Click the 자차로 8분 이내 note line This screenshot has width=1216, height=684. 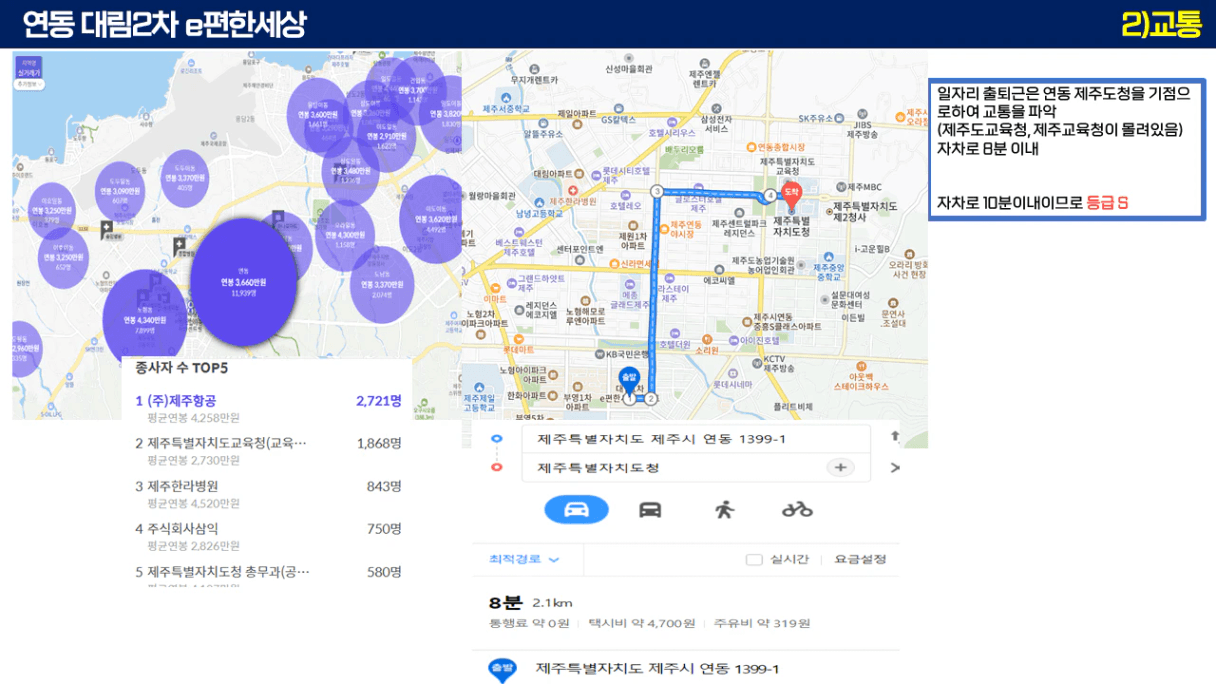click(x=988, y=149)
